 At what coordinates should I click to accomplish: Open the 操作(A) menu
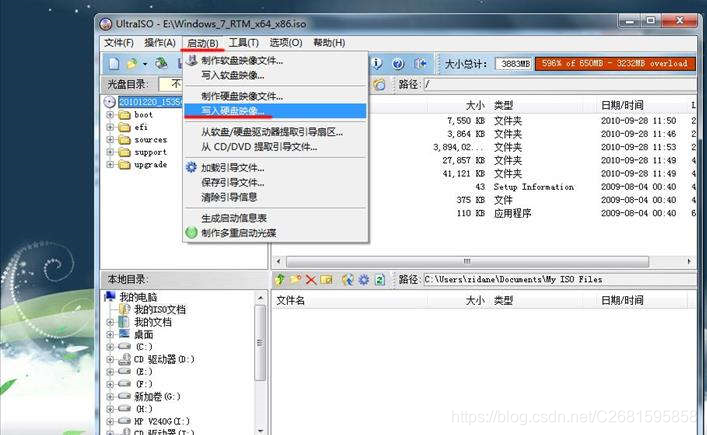coord(160,42)
